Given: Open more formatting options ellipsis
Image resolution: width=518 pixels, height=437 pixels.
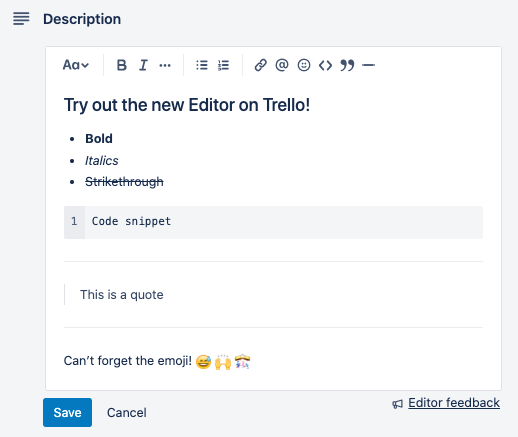Looking at the screenshot, I should 165,65.
